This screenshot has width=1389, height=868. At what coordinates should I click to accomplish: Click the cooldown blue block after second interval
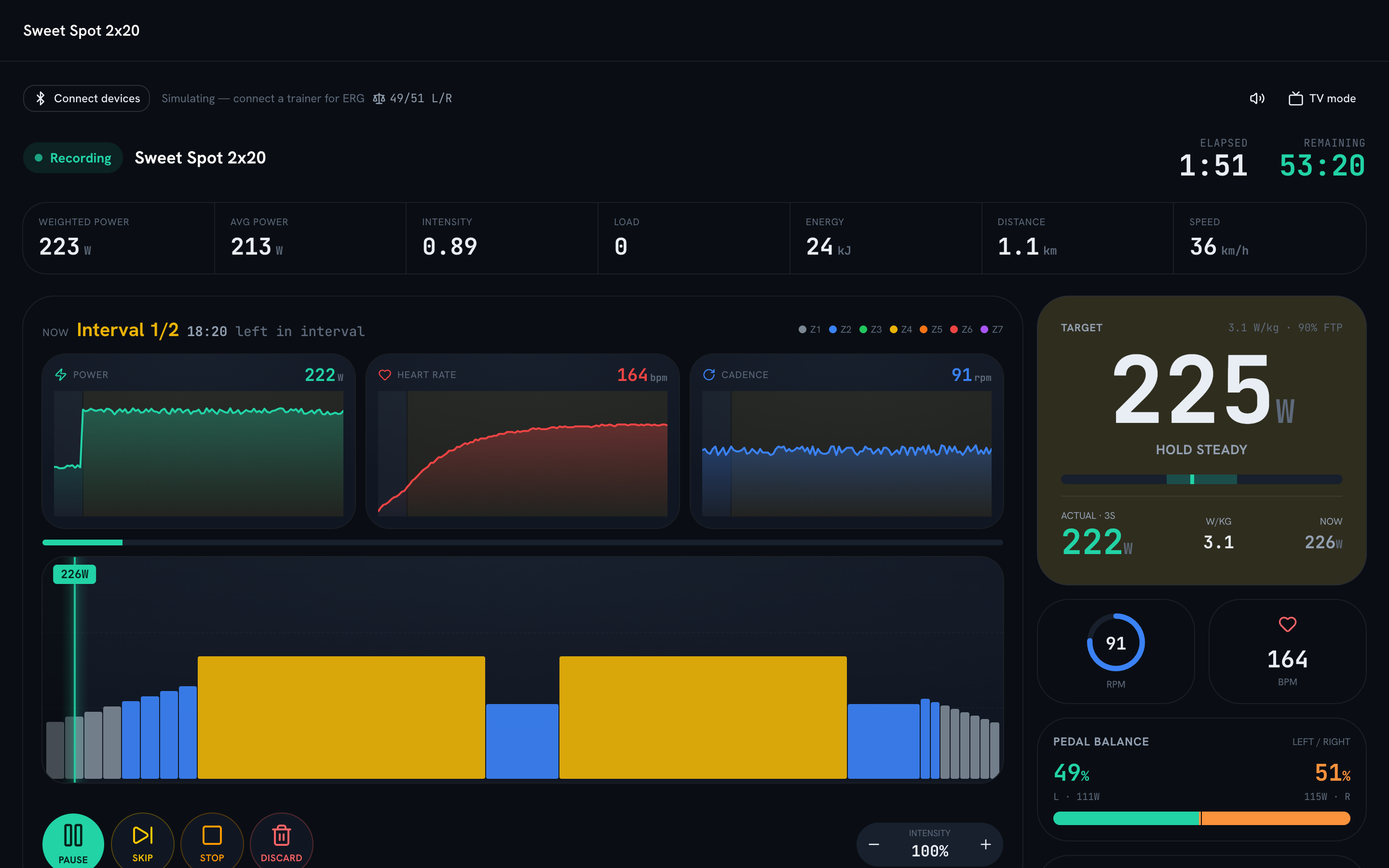click(x=884, y=741)
